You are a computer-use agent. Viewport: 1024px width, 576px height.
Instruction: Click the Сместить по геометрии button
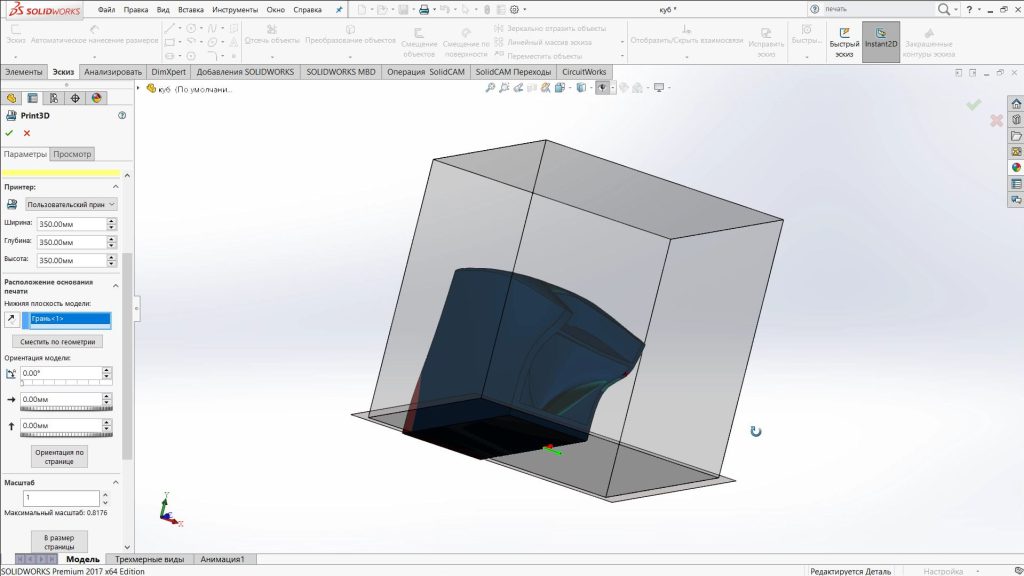coord(57,342)
